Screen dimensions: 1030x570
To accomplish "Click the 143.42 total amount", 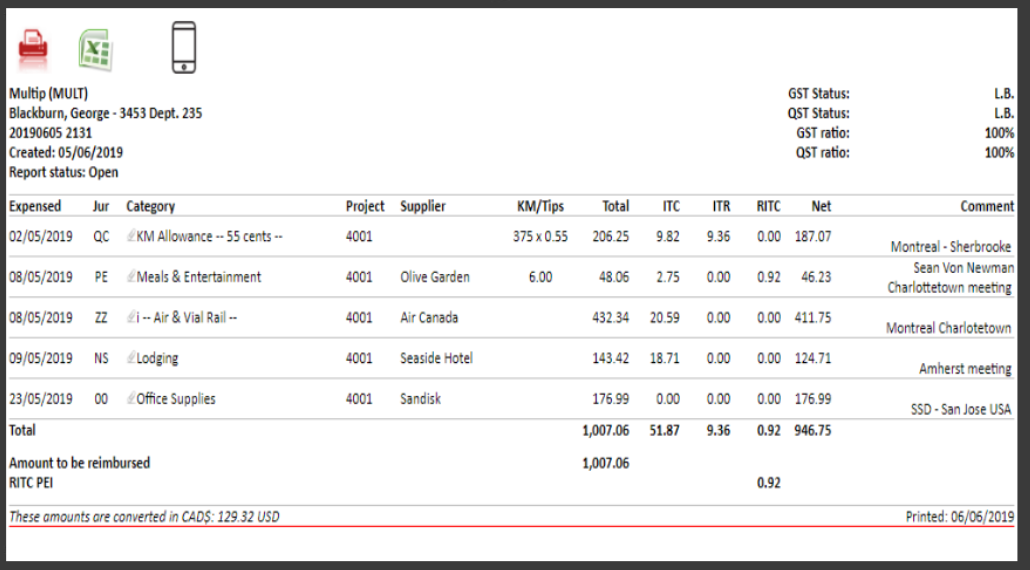I will 610,359.
